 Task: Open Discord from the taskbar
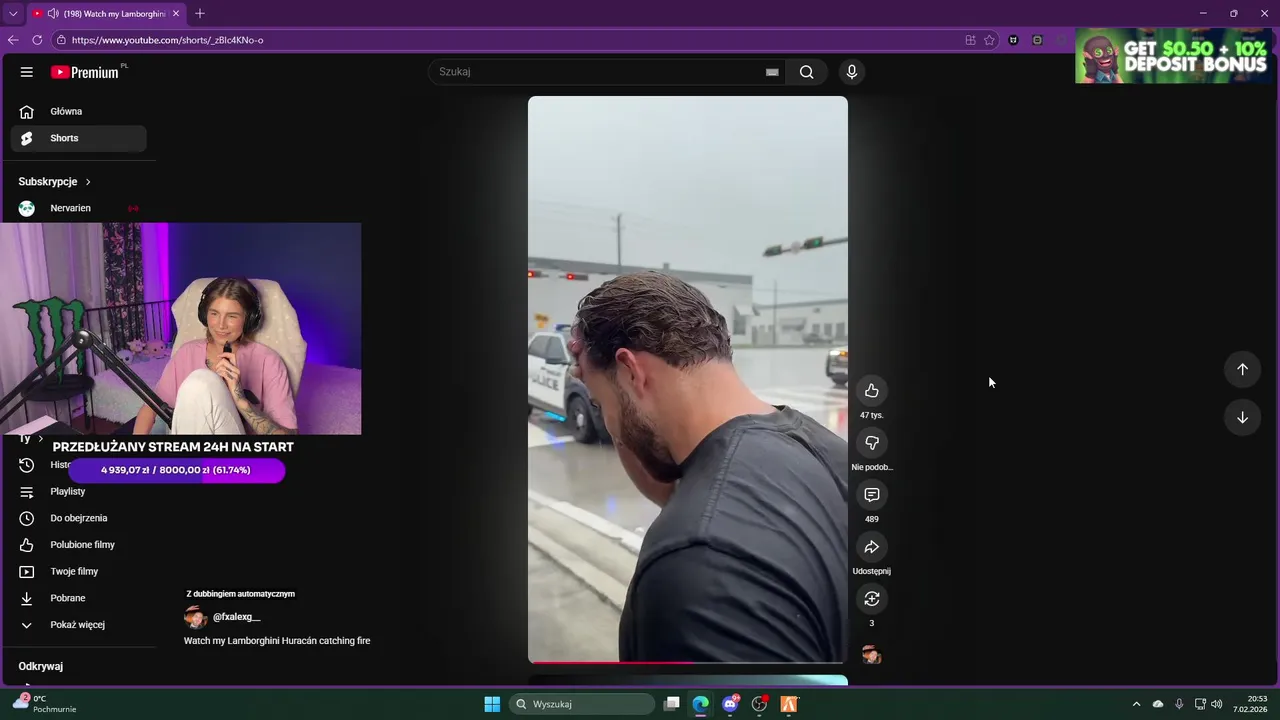pyautogui.click(x=731, y=704)
